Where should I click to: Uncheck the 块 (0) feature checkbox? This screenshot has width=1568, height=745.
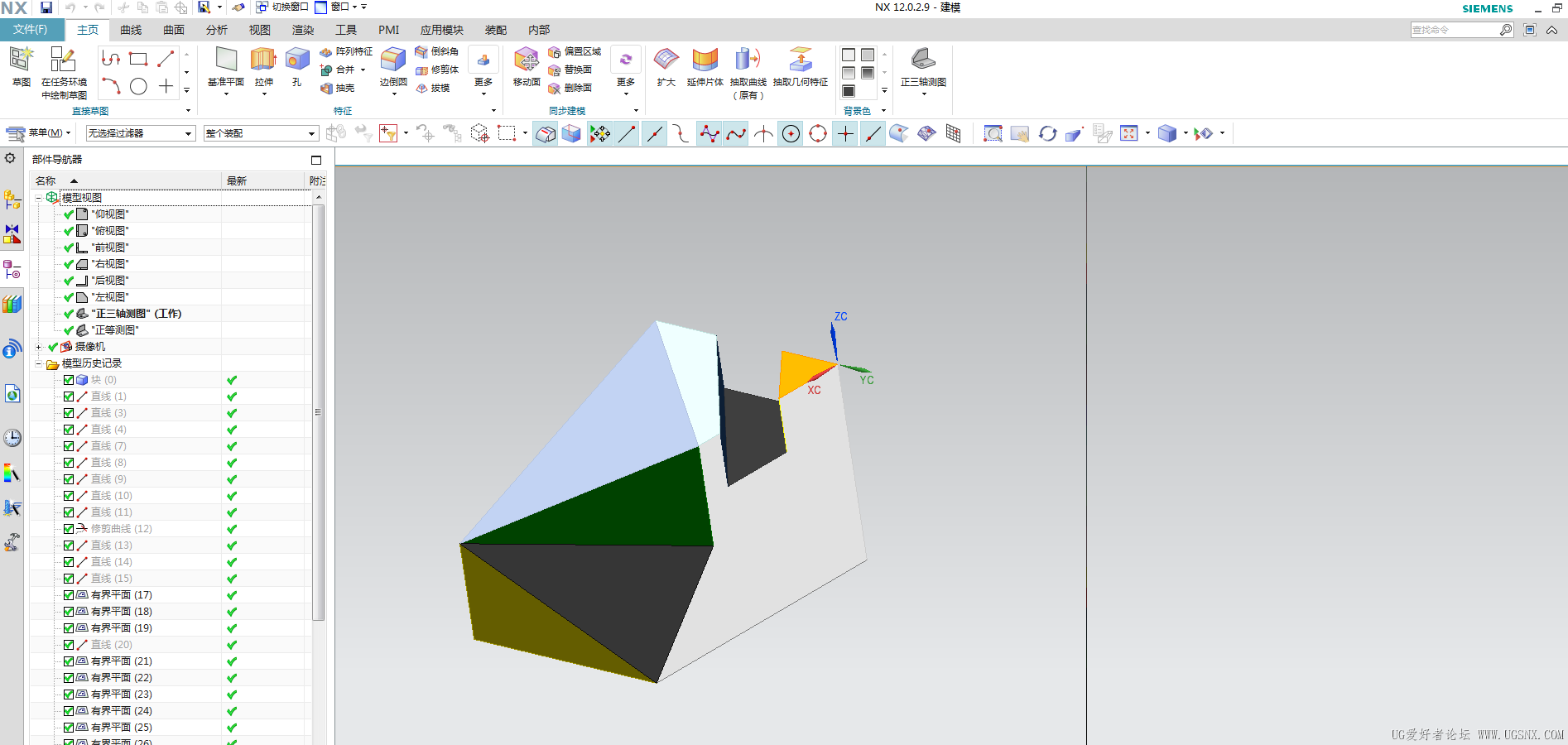(x=69, y=380)
